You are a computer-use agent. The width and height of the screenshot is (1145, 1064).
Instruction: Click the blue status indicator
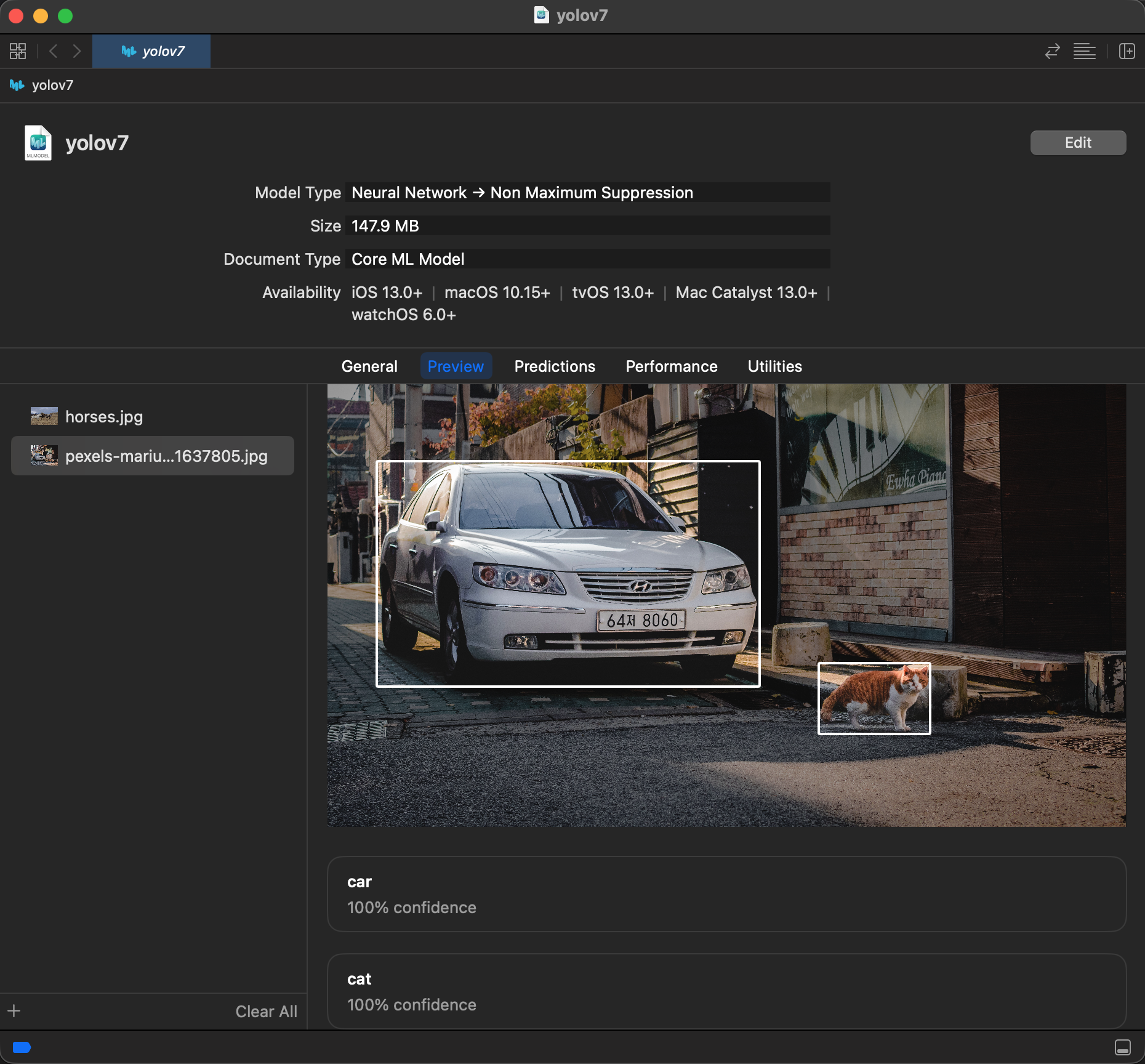(x=22, y=1047)
